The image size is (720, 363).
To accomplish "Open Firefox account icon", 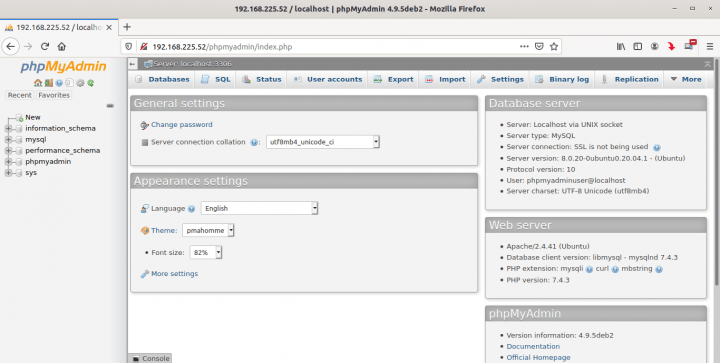I will tap(655, 46).
